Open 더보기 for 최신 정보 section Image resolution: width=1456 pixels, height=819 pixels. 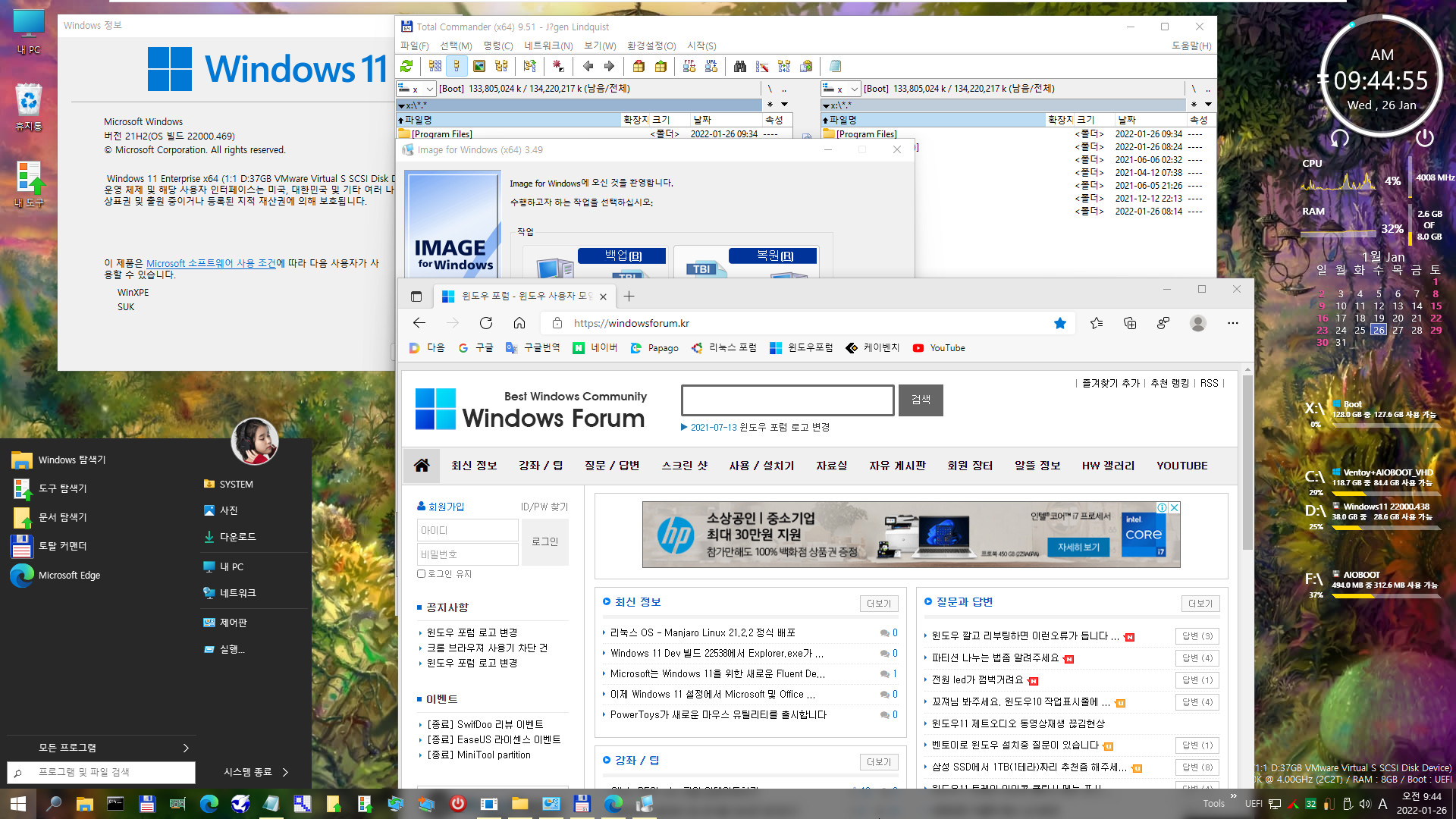coord(879,604)
